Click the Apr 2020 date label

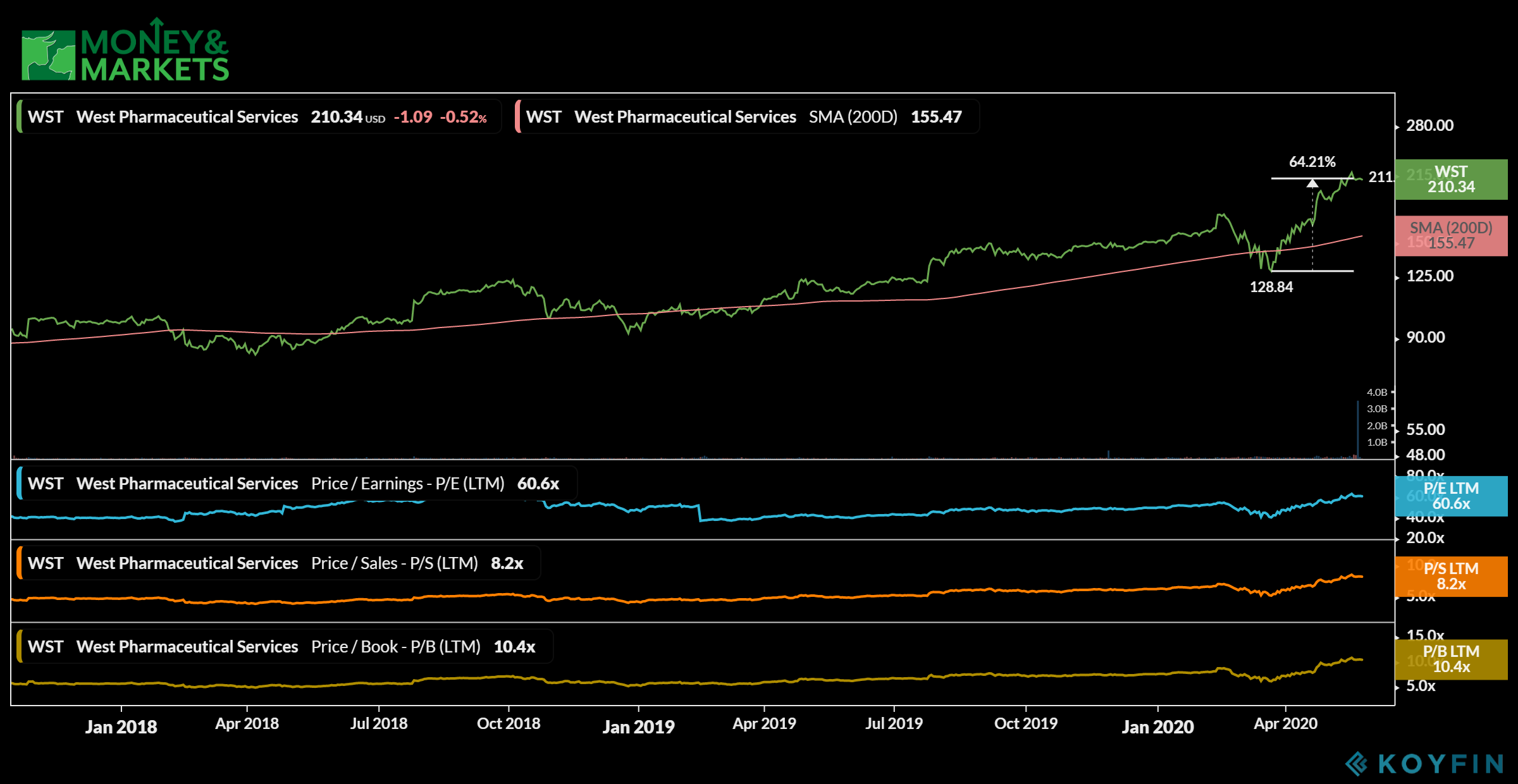click(x=1285, y=724)
